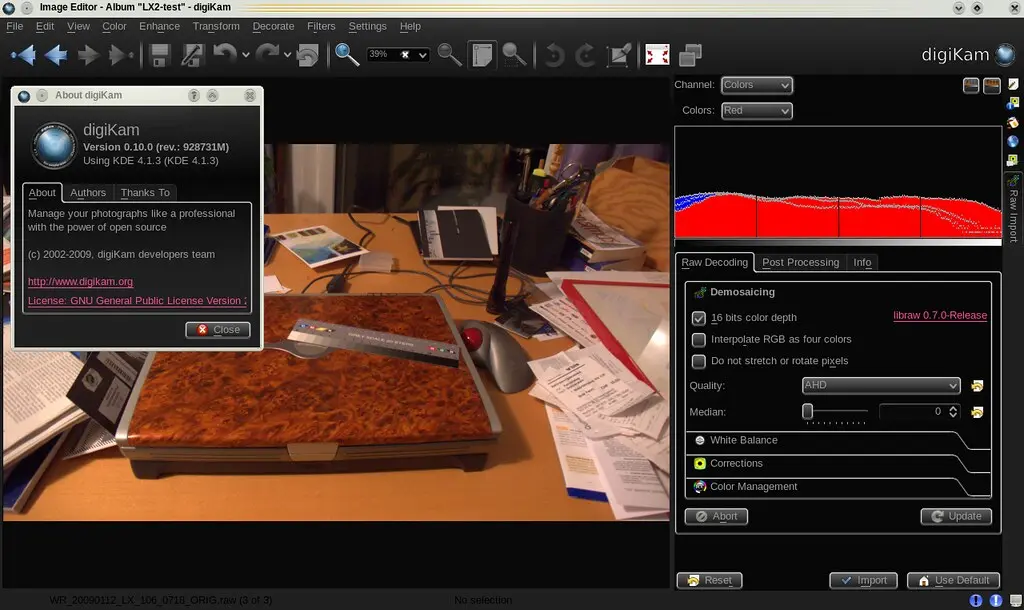Viewport: 1024px width, 610px height.
Task: Switch to the Post Processing tab
Action: pos(800,262)
